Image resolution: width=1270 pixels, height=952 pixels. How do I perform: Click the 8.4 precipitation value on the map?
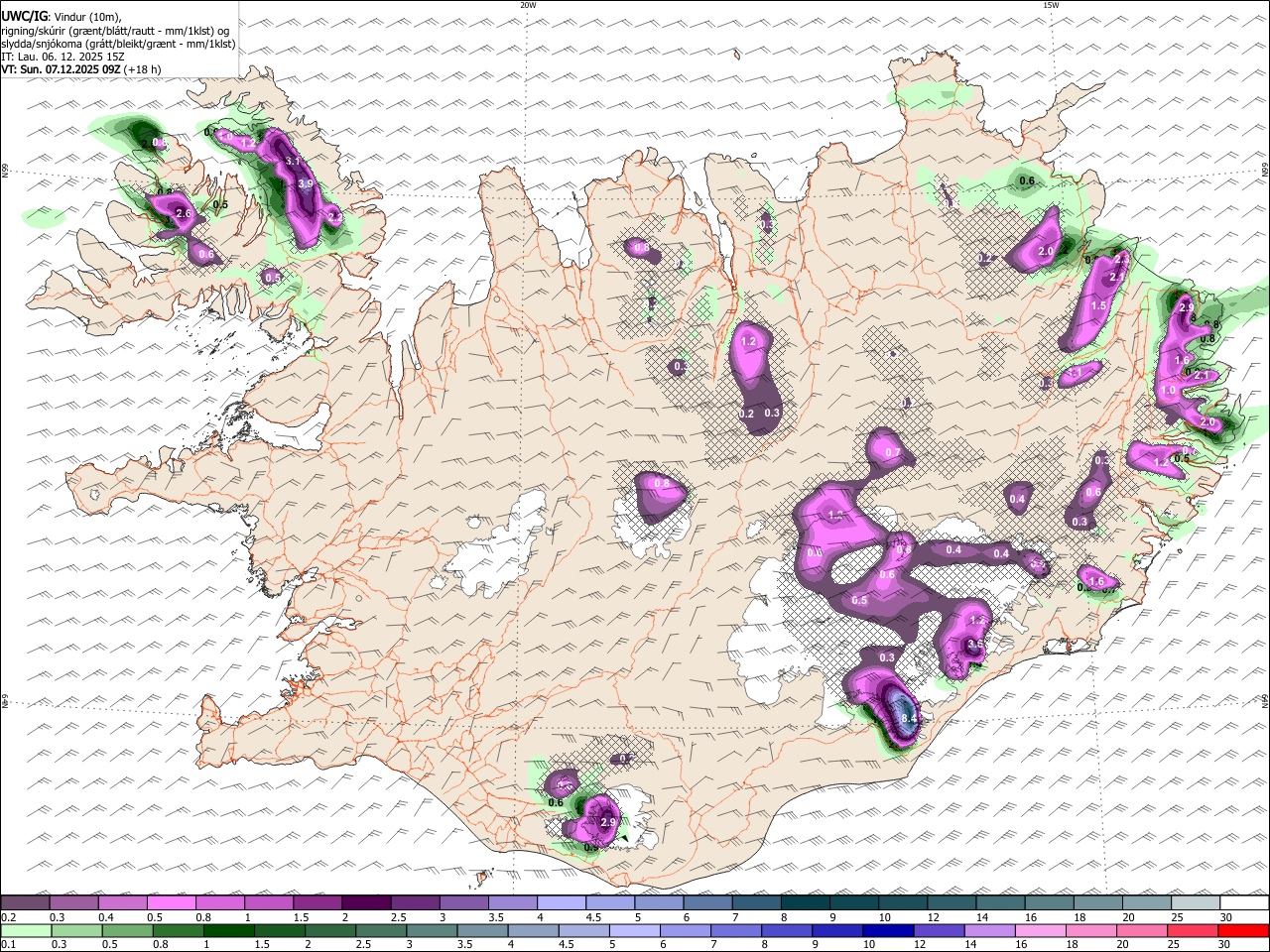coord(909,719)
